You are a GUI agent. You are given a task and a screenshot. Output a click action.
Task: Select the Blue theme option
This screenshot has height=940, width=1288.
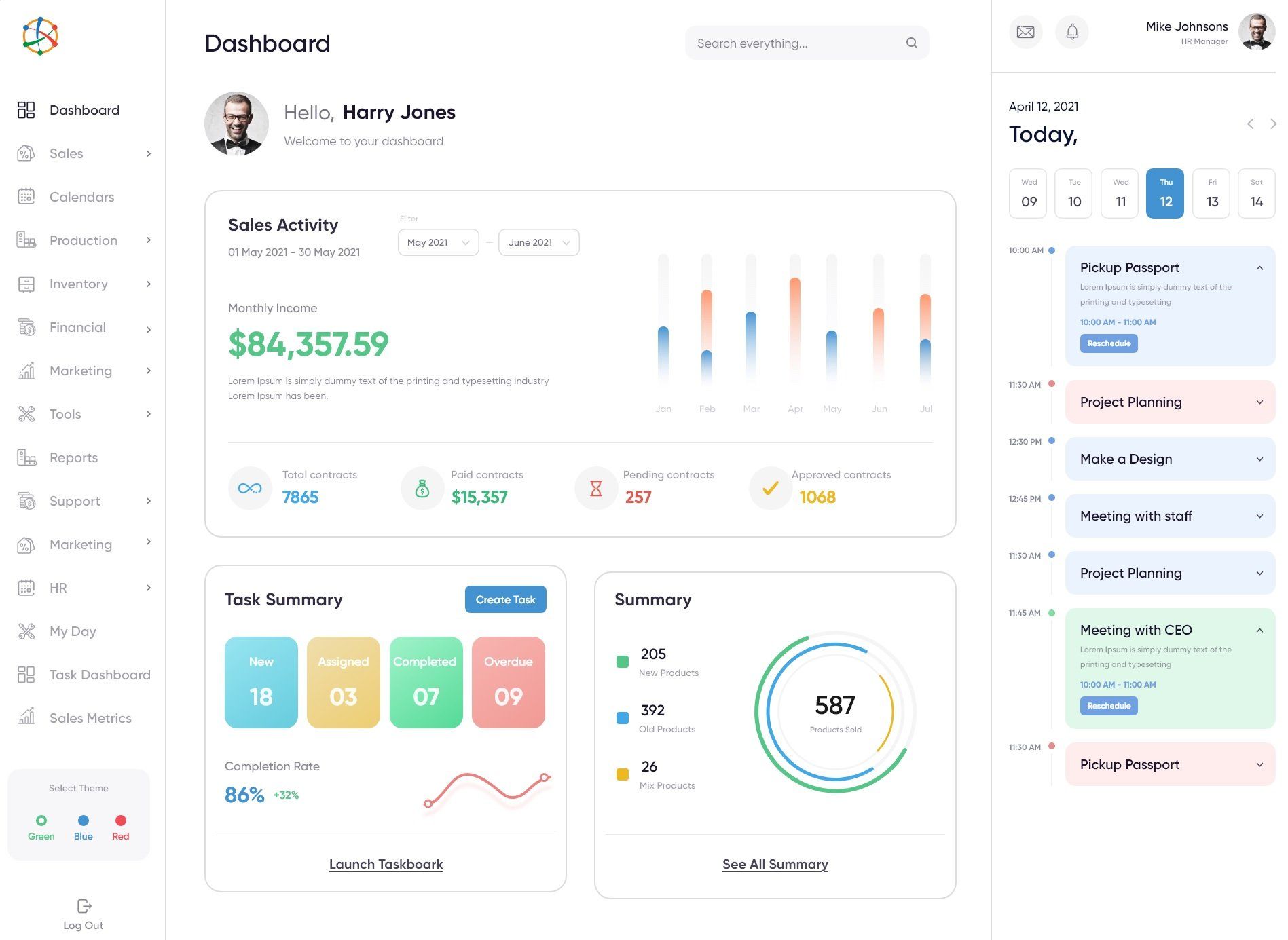(84, 821)
